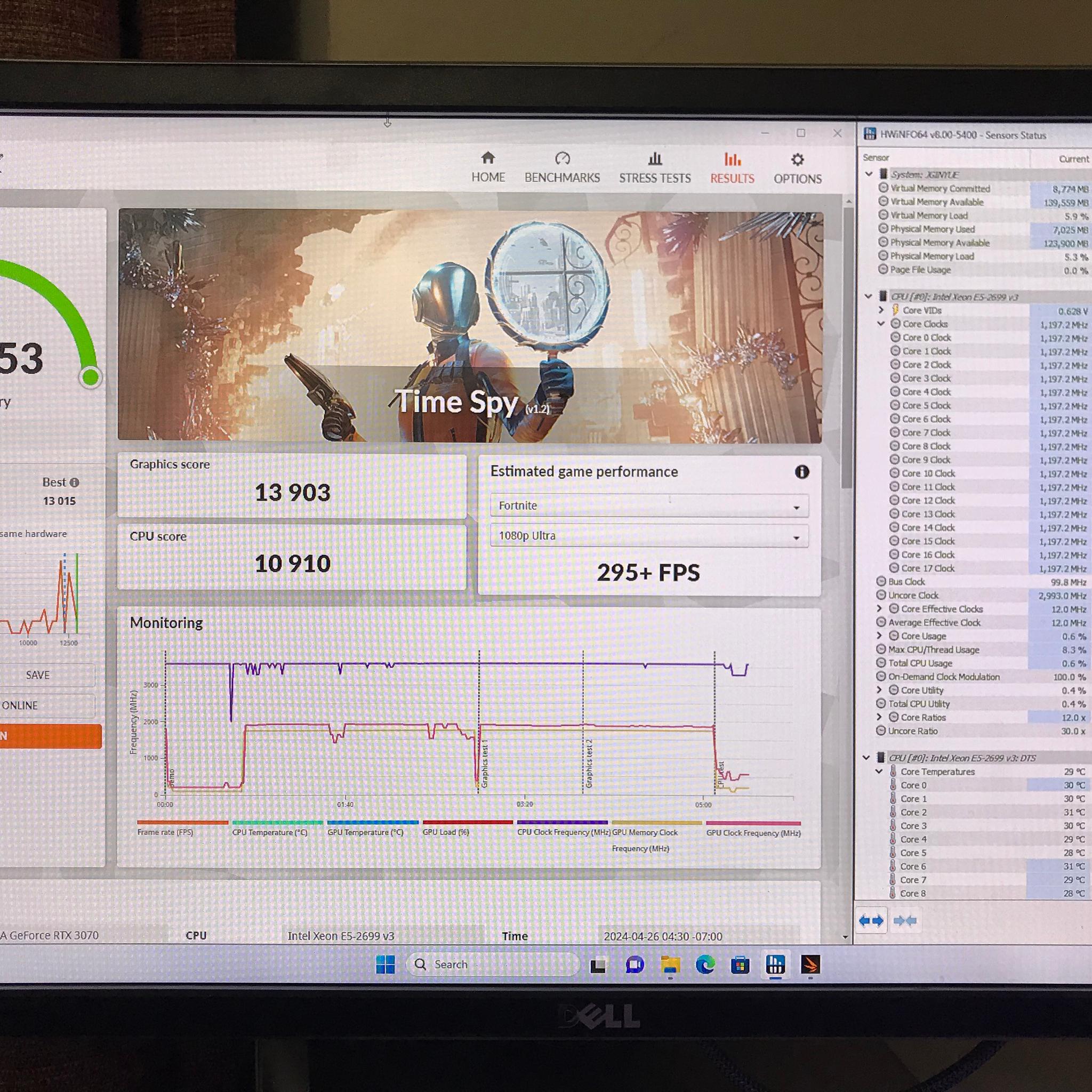Open the OPTIONS tab
Image resolution: width=1092 pixels, height=1092 pixels.
coord(798,169)
